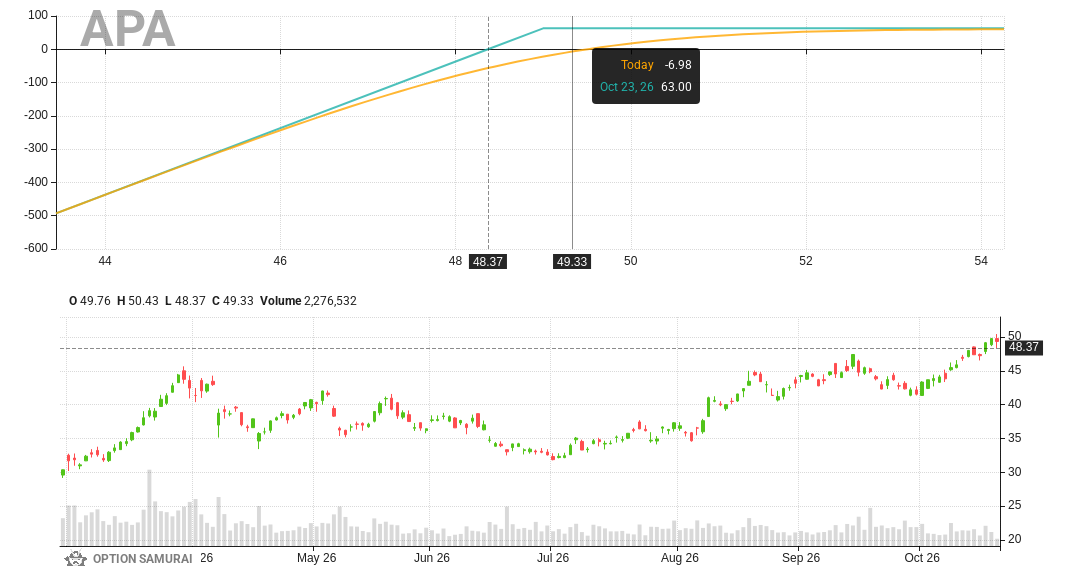Click the 'OPTION SAMURAI' brand text

point(142,559)
